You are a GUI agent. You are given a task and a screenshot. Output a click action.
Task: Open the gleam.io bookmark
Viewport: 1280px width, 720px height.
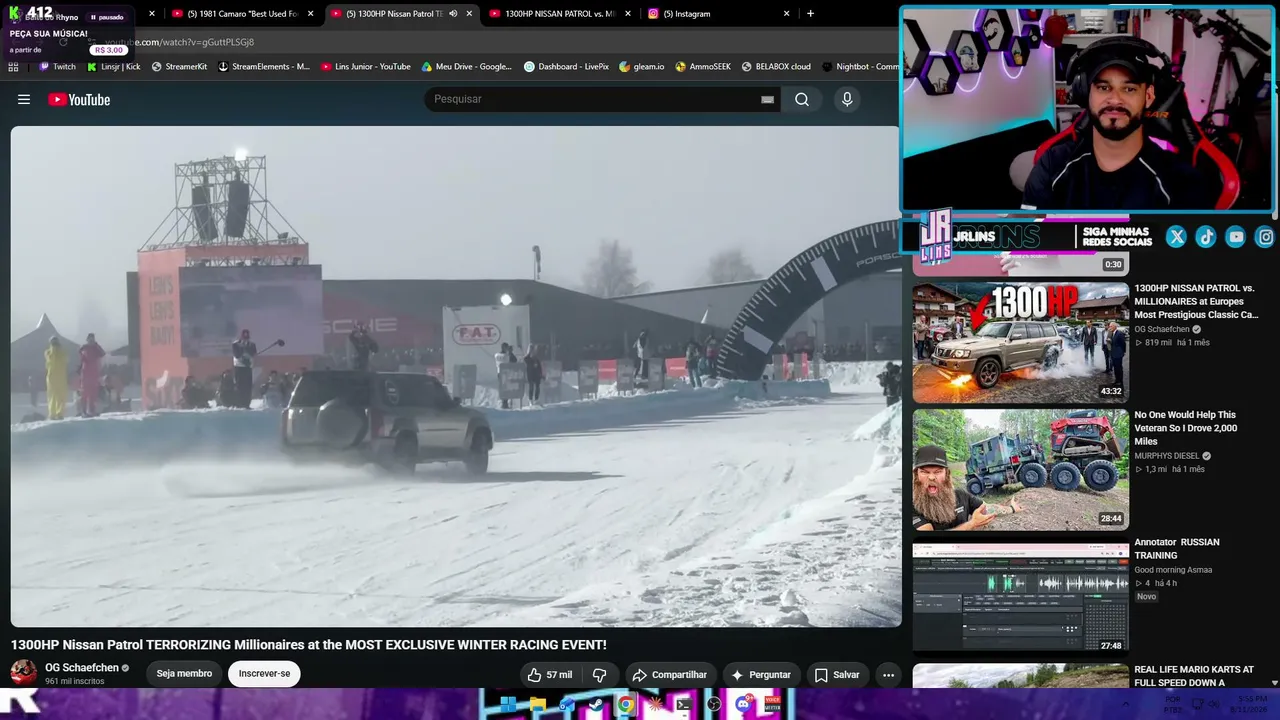point(642,67)
